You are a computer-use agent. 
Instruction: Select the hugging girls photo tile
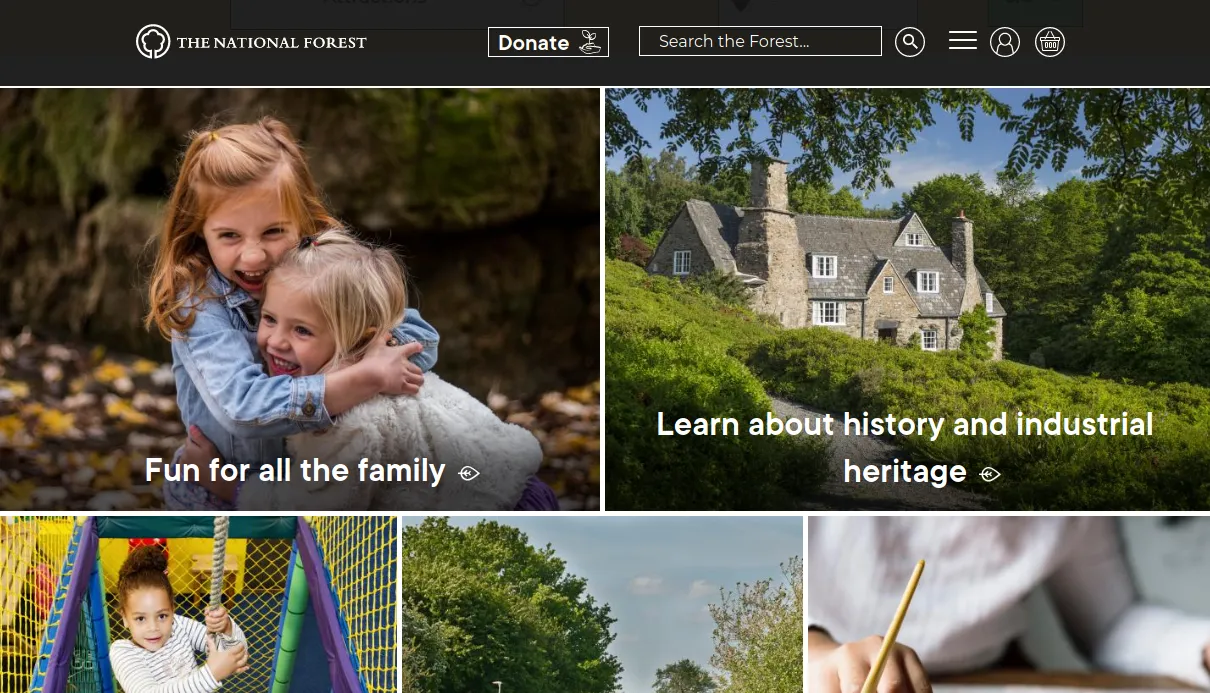300,299
